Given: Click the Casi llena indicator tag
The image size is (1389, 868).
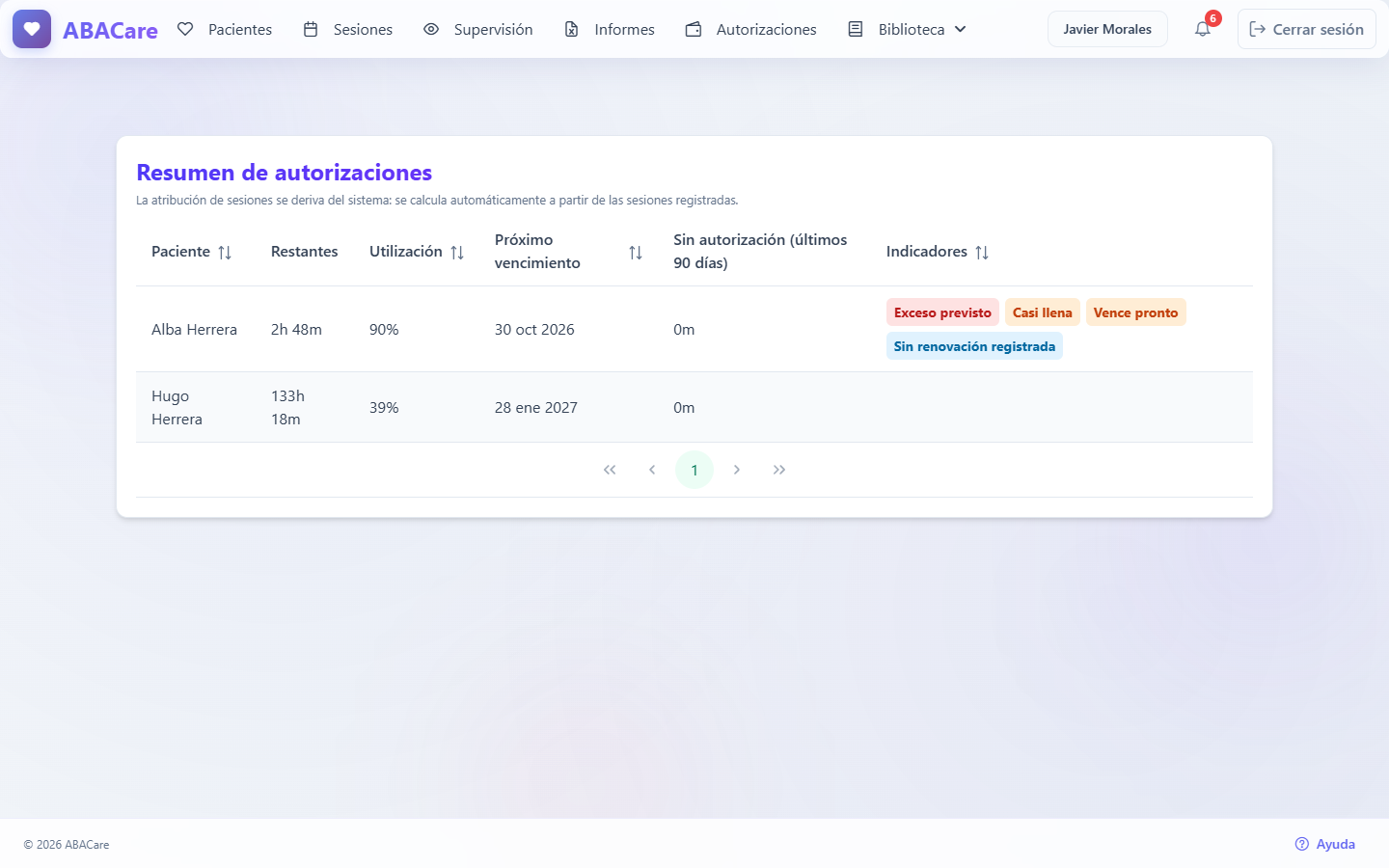Looking at the screenshot, I should [x=1043, y=312].
